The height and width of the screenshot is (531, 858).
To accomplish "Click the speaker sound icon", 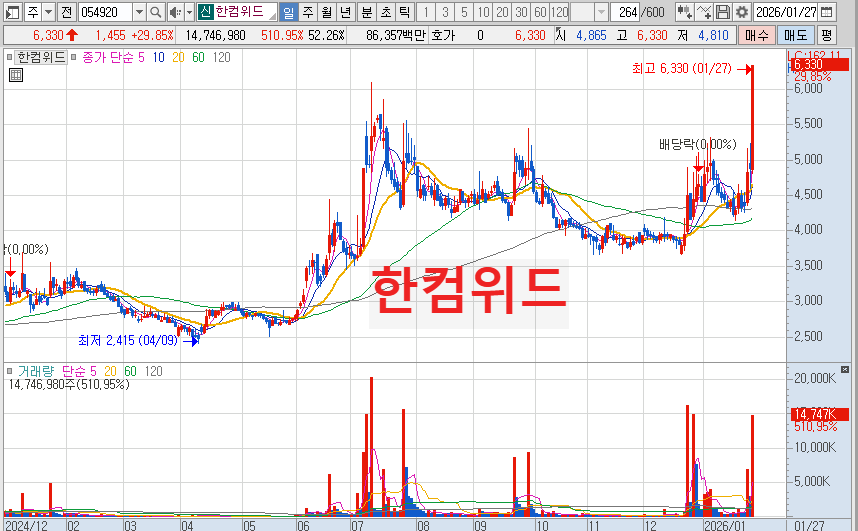I will tap(175, 11).
